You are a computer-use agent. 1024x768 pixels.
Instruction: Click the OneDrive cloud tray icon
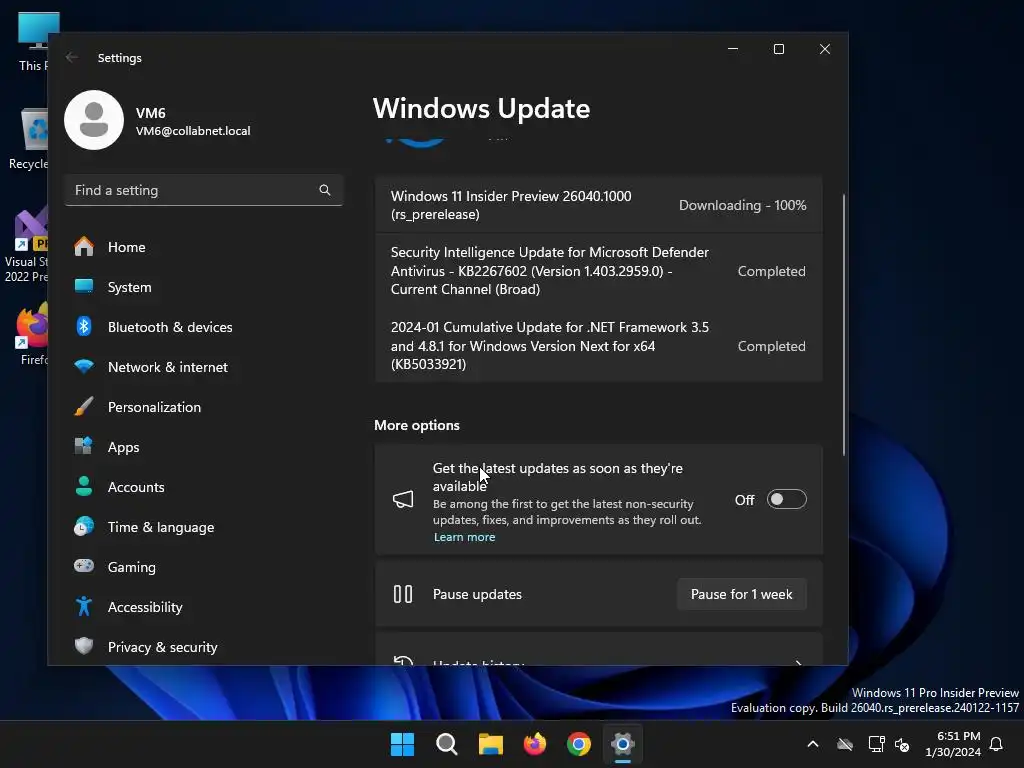[845, 744]
